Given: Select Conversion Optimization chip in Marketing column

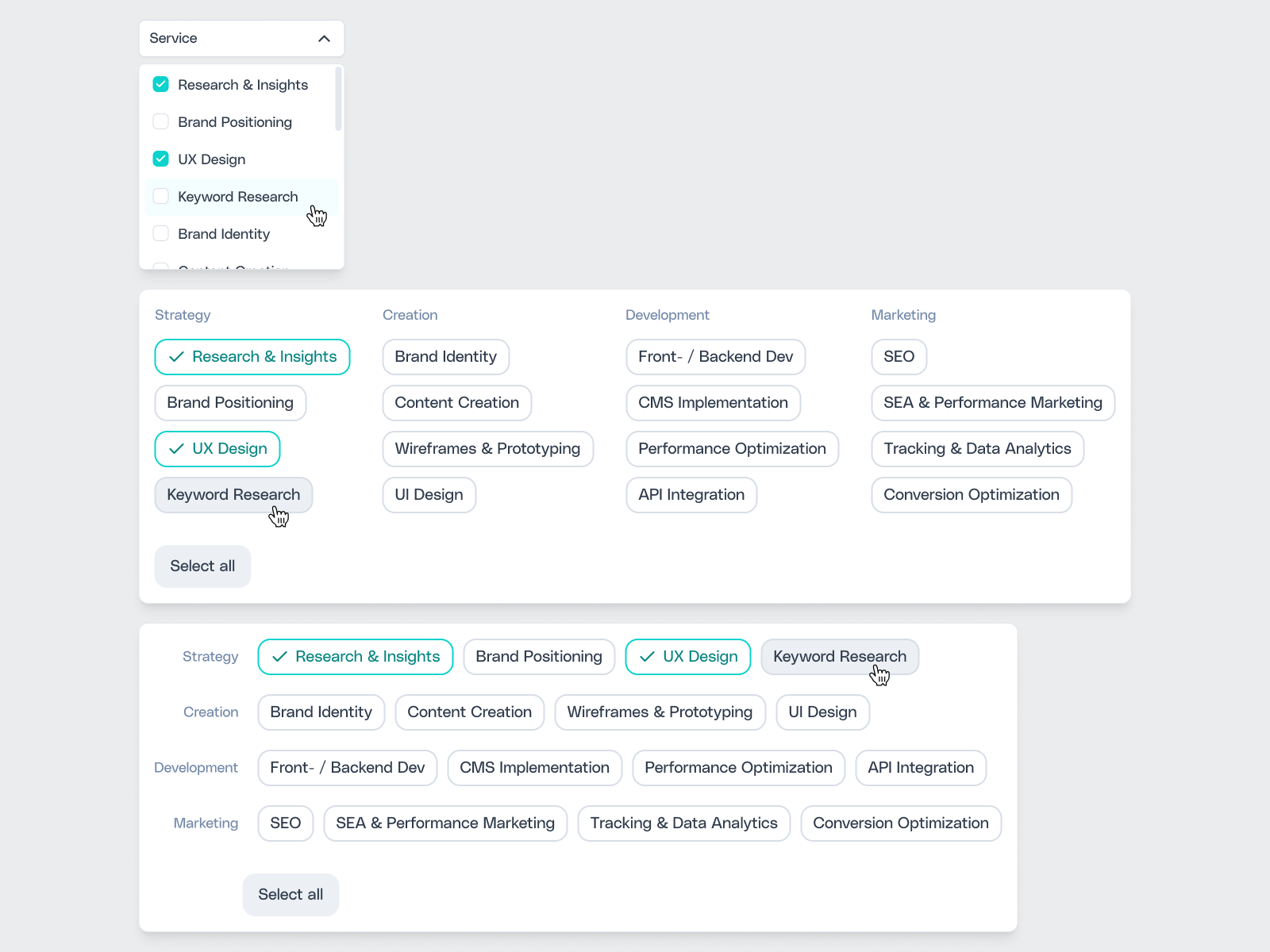Looking at the screenshot, I should pos(972,495).
